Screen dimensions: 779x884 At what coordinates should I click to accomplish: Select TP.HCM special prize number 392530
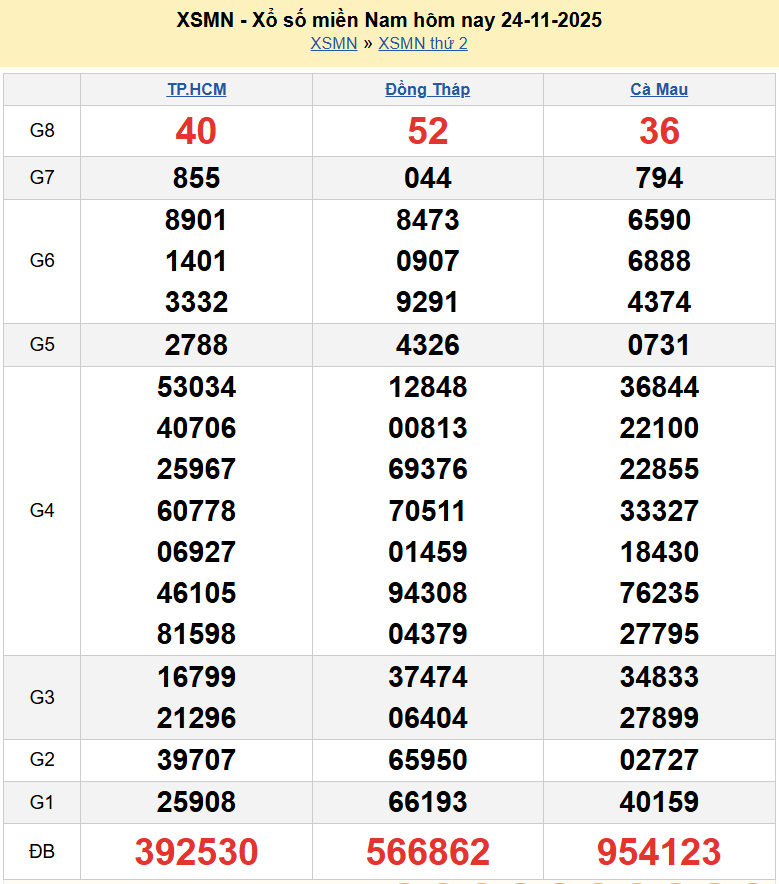pyautogui.click(x=196, y=852)
